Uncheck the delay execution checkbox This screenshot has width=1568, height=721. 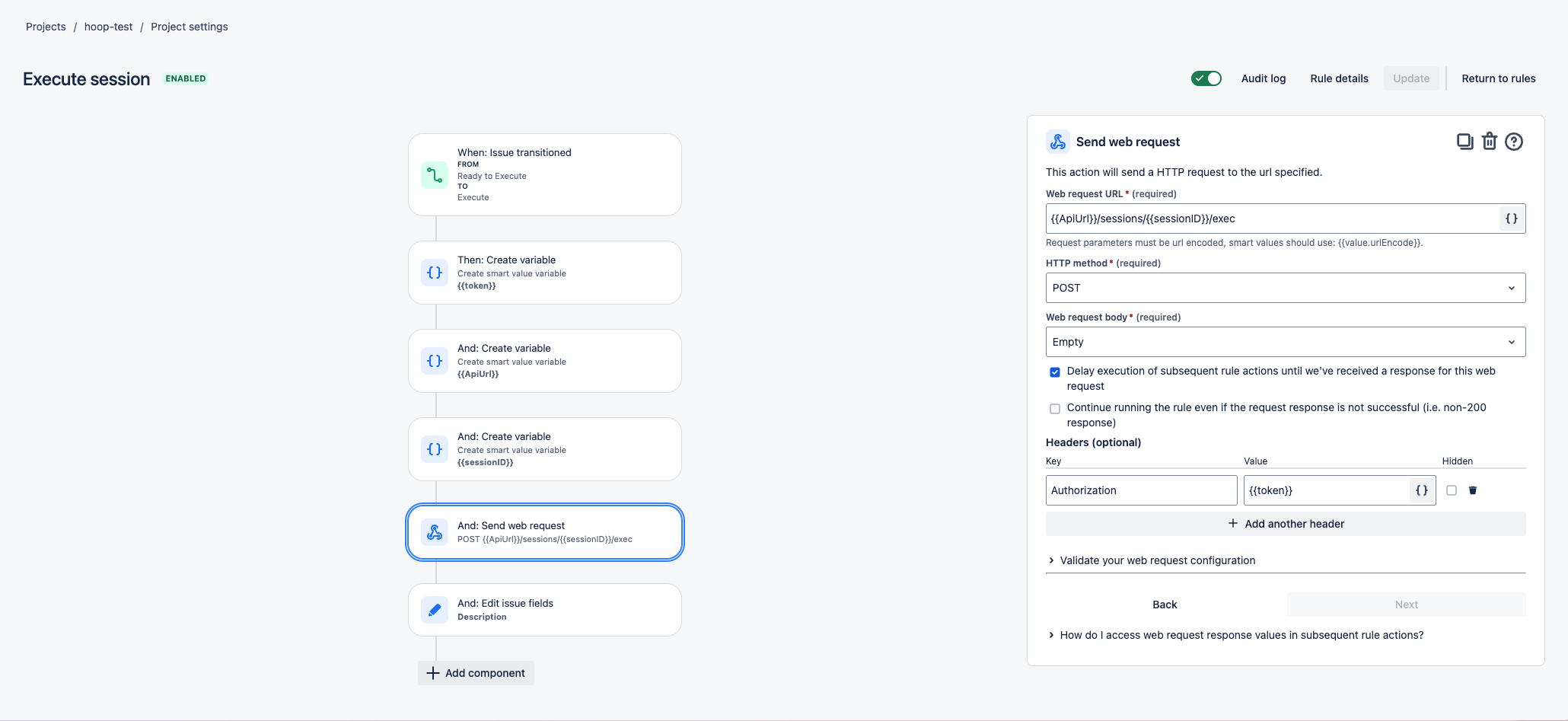pyautogui.click(x=1055, y=372)
